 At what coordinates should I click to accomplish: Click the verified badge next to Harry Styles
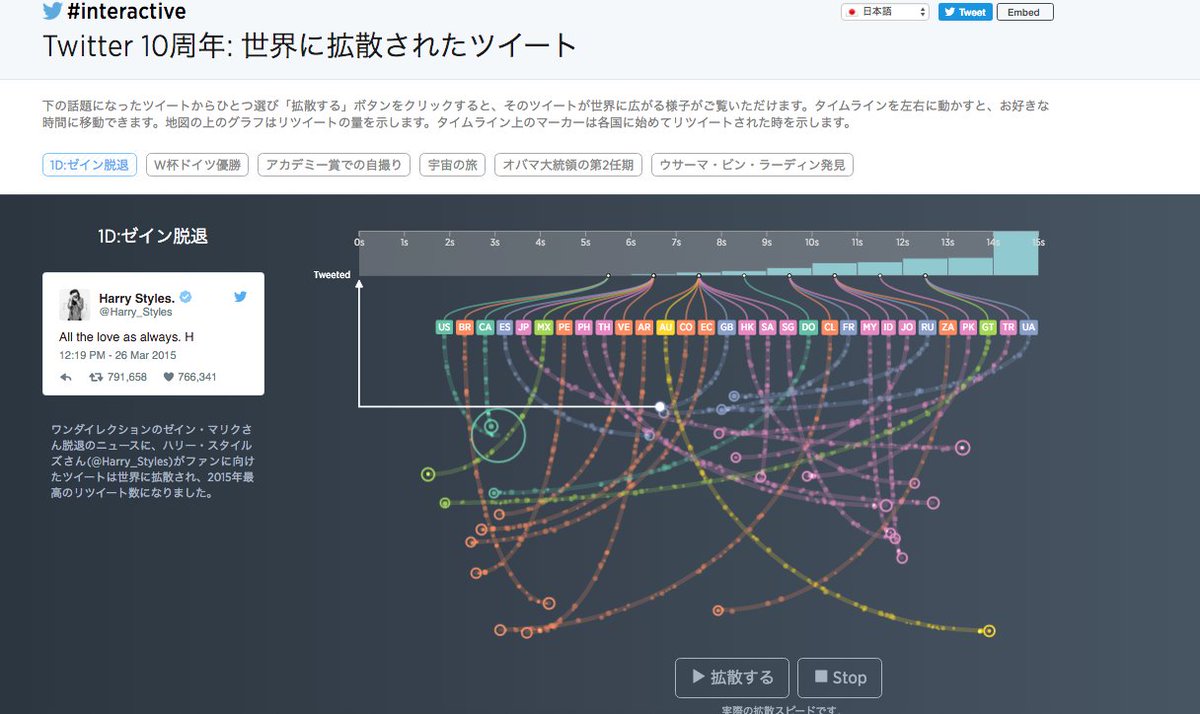[185, 298]
